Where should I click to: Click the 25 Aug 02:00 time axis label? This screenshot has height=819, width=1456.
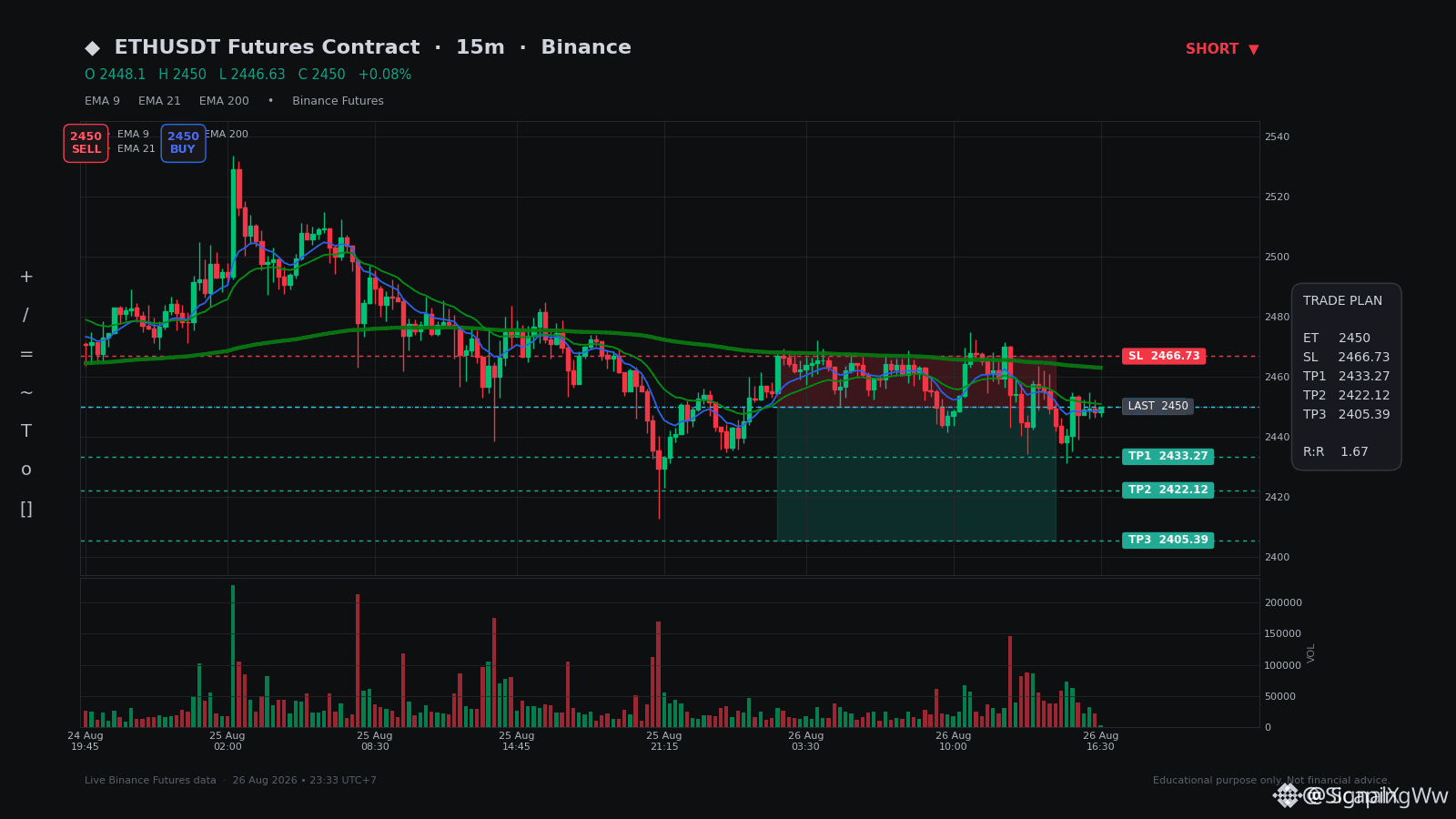[x=227, y=741]
